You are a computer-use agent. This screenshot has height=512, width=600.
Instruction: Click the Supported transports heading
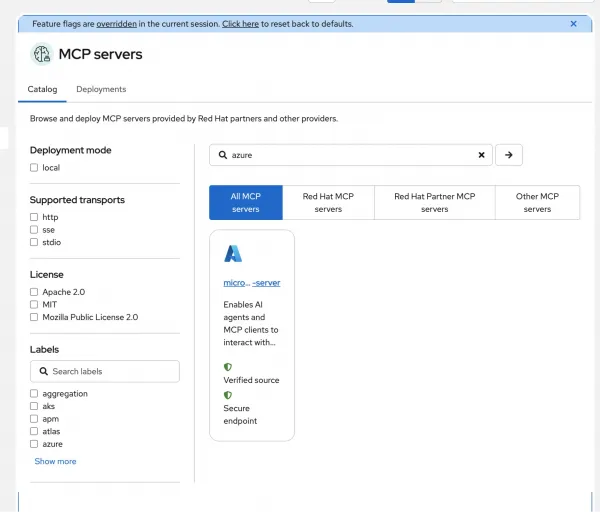pos(77,200)
